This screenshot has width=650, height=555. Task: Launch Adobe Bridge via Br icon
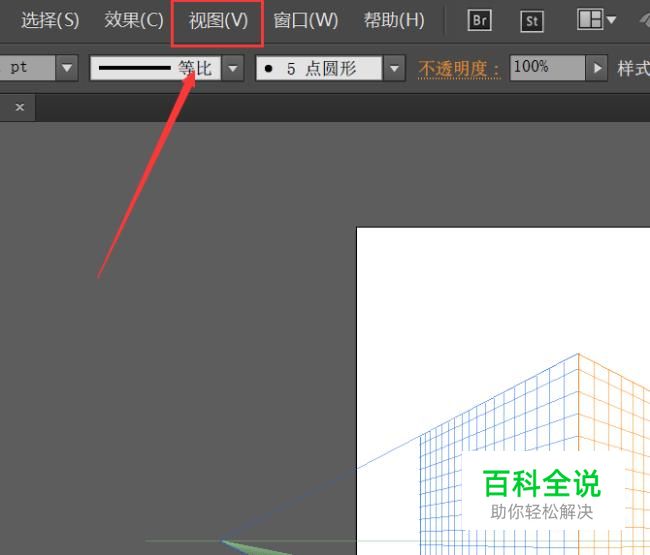click(480, 20)
